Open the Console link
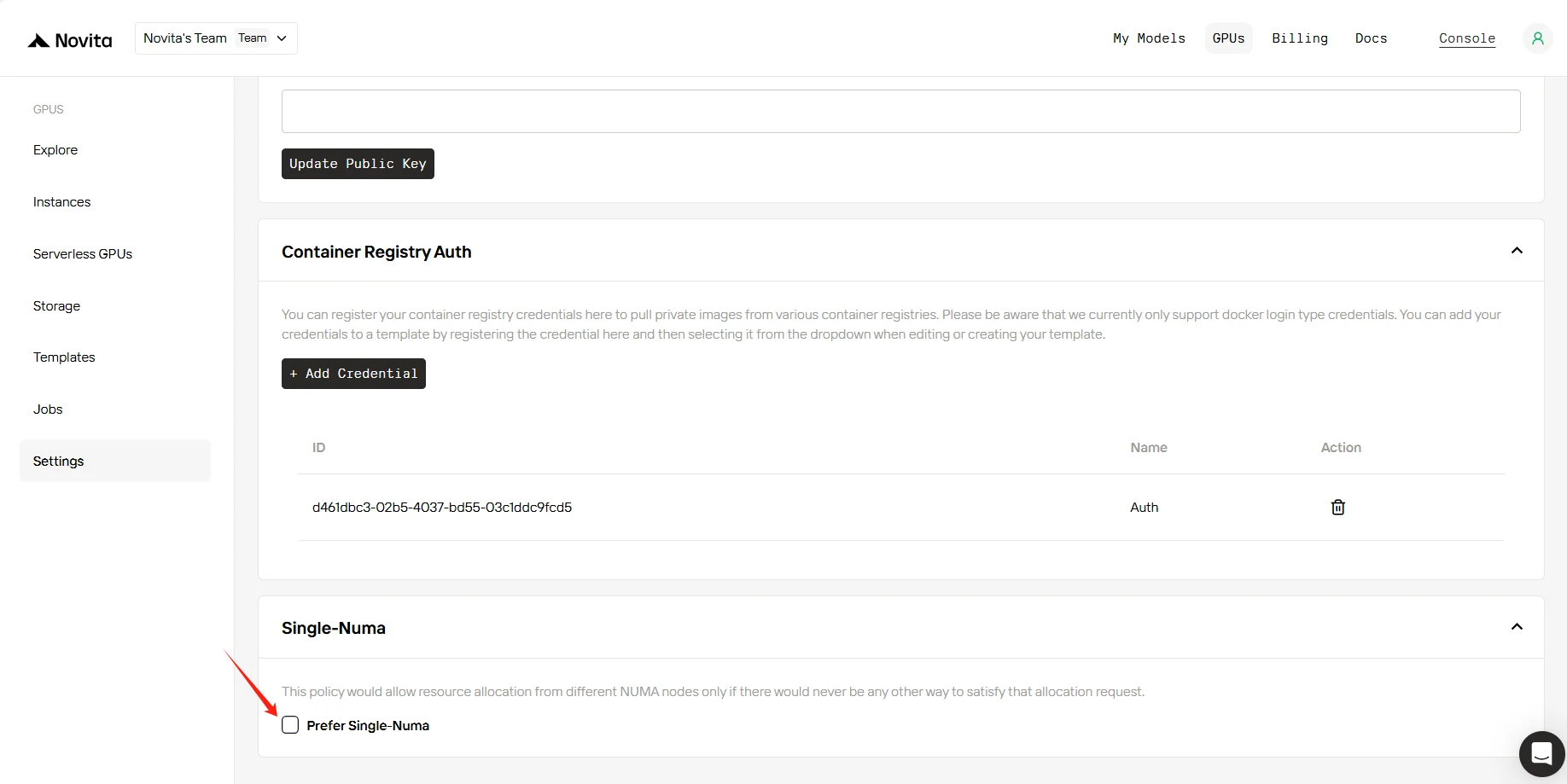1567x784 pixels. tap(1467, 38)
